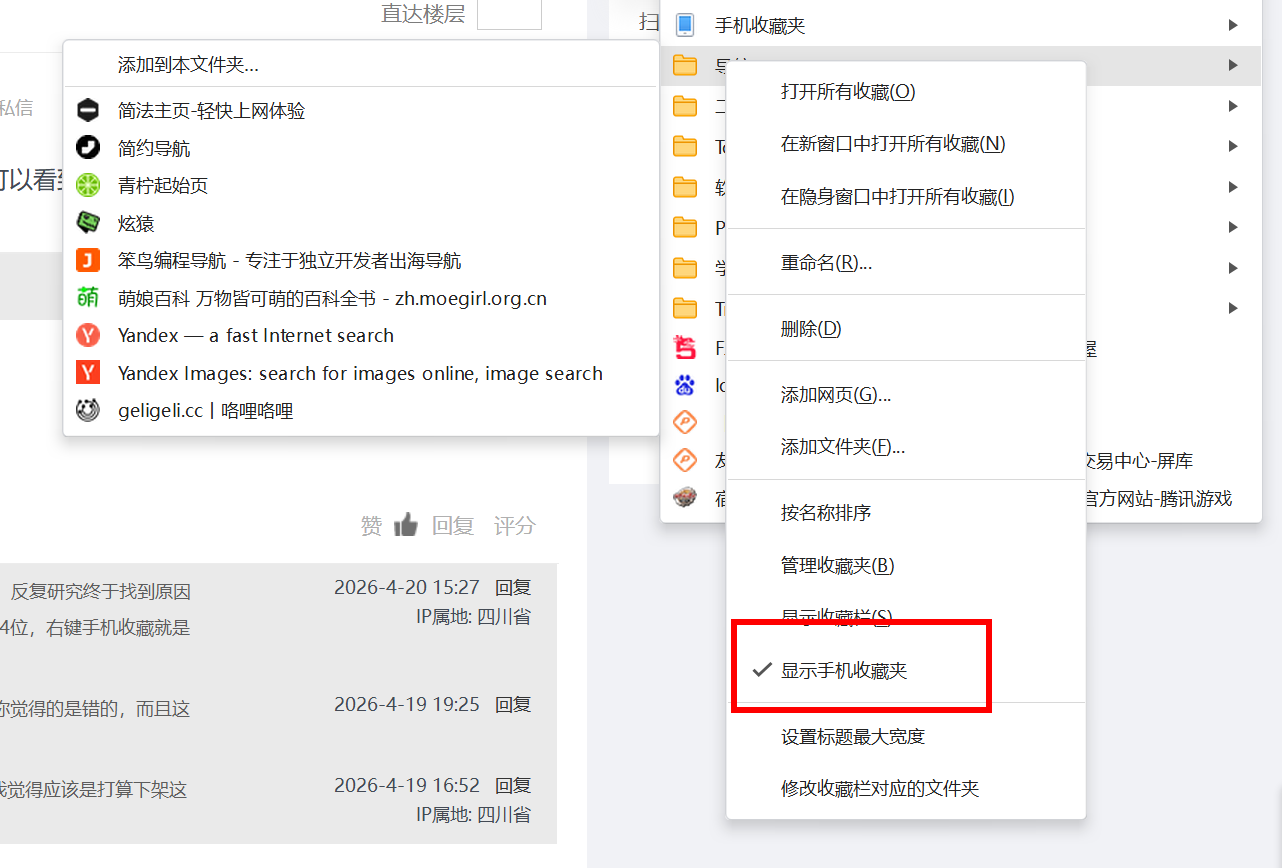Image resolution: width=1282 pixels, height=868 pixels.
Task: Click timestamp 2026-4-20 15:27
Action: click(407, 588)
